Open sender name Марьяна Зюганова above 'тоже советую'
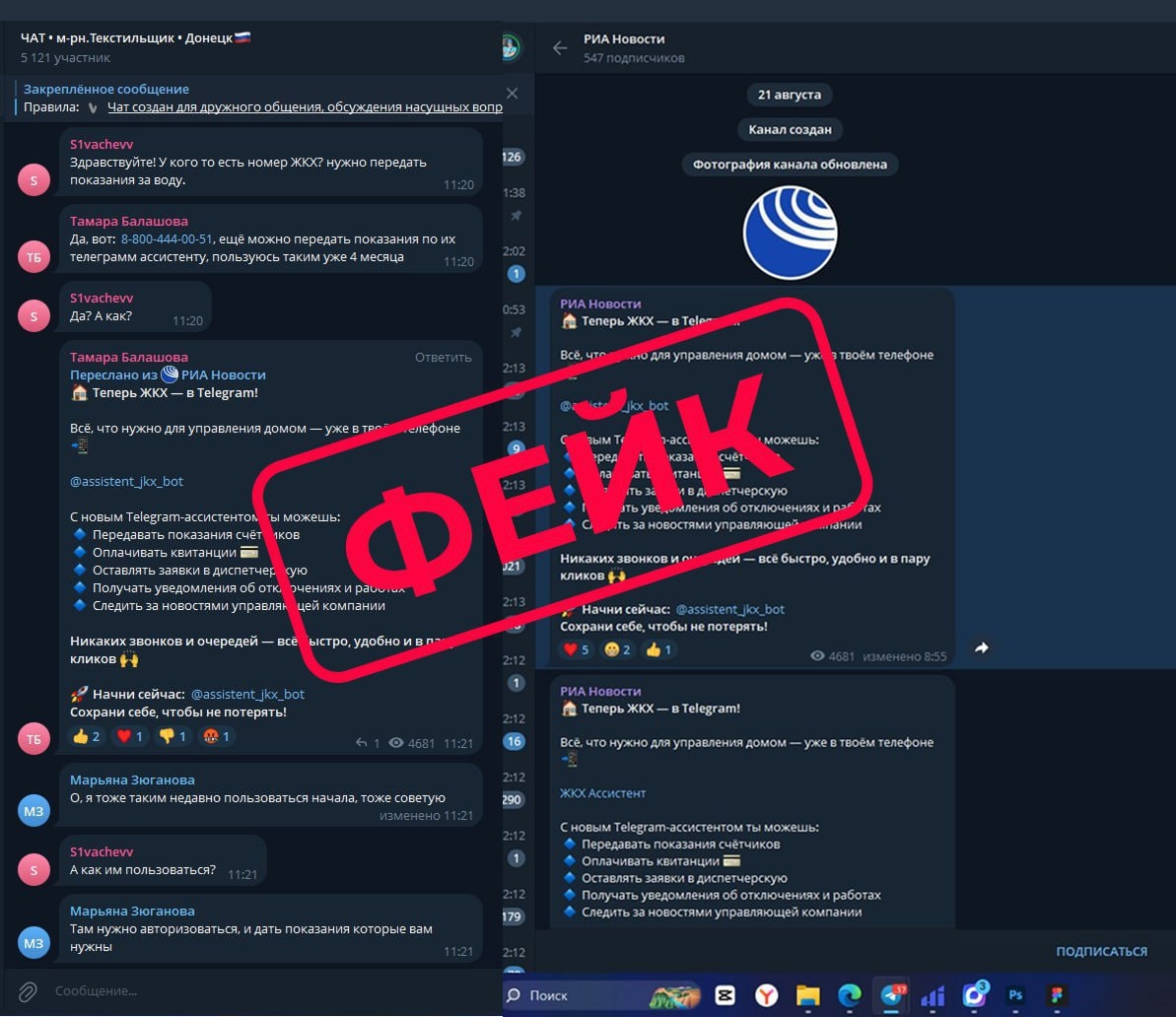This screenshot has width=1176, height=1017. click(132, 780)
